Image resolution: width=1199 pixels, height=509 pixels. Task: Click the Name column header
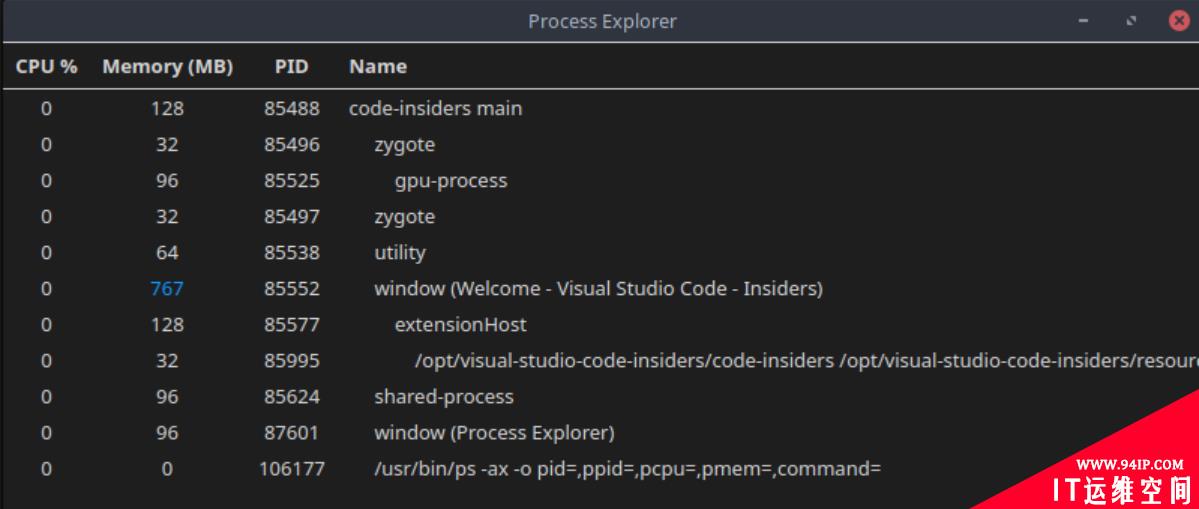point(378,66)
